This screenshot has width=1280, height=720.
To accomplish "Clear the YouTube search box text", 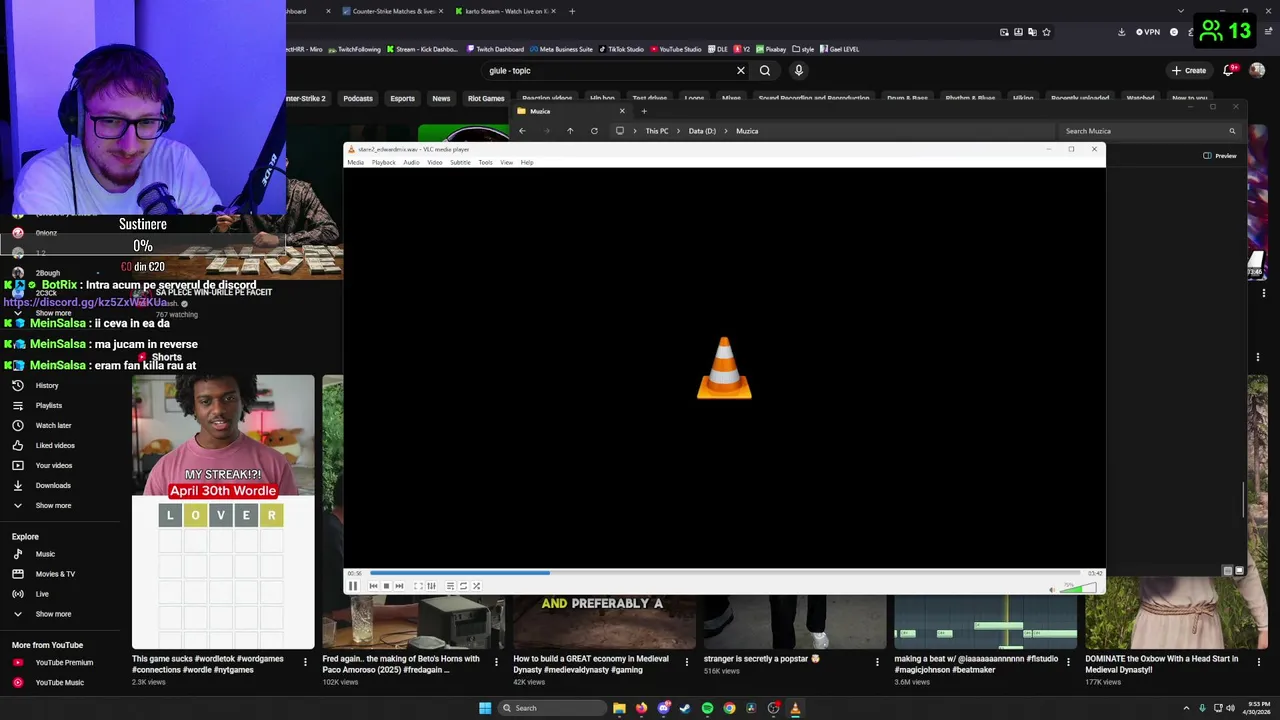I will coord(741,71).
